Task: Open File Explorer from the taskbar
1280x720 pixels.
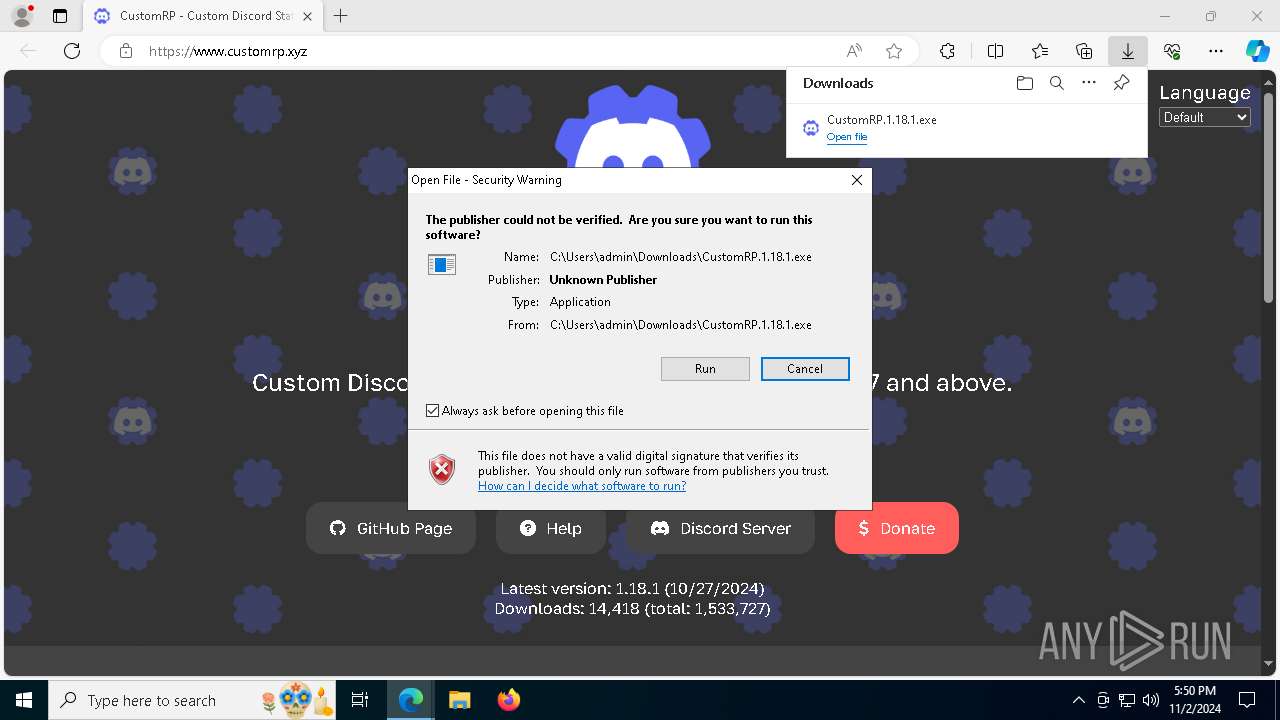Action: pos(459,700)
